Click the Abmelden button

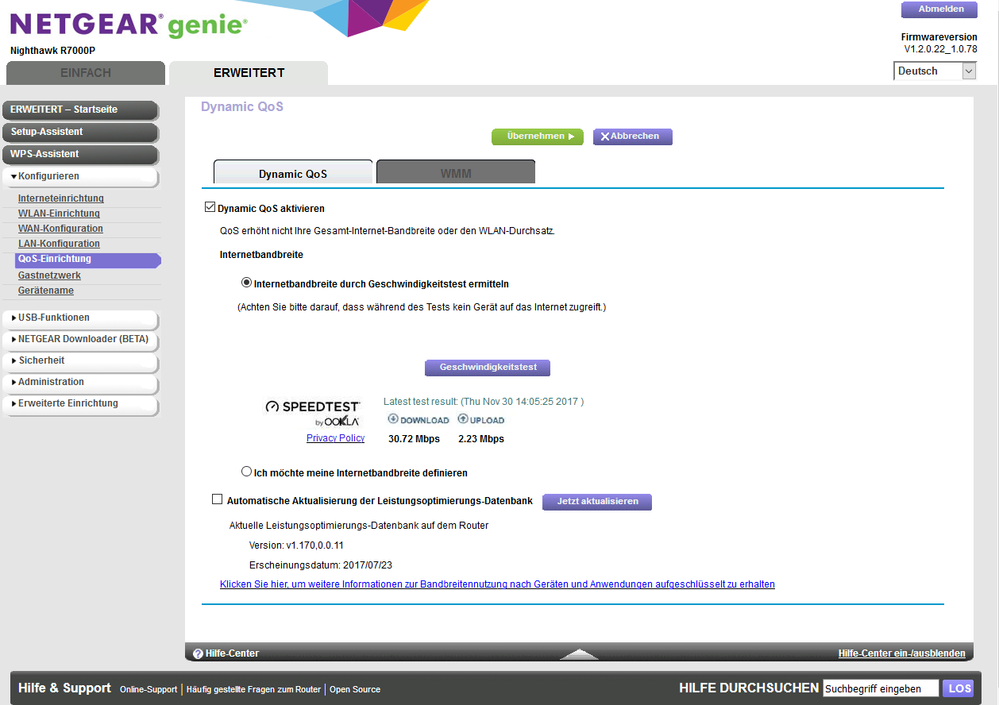tap(939, 9)
